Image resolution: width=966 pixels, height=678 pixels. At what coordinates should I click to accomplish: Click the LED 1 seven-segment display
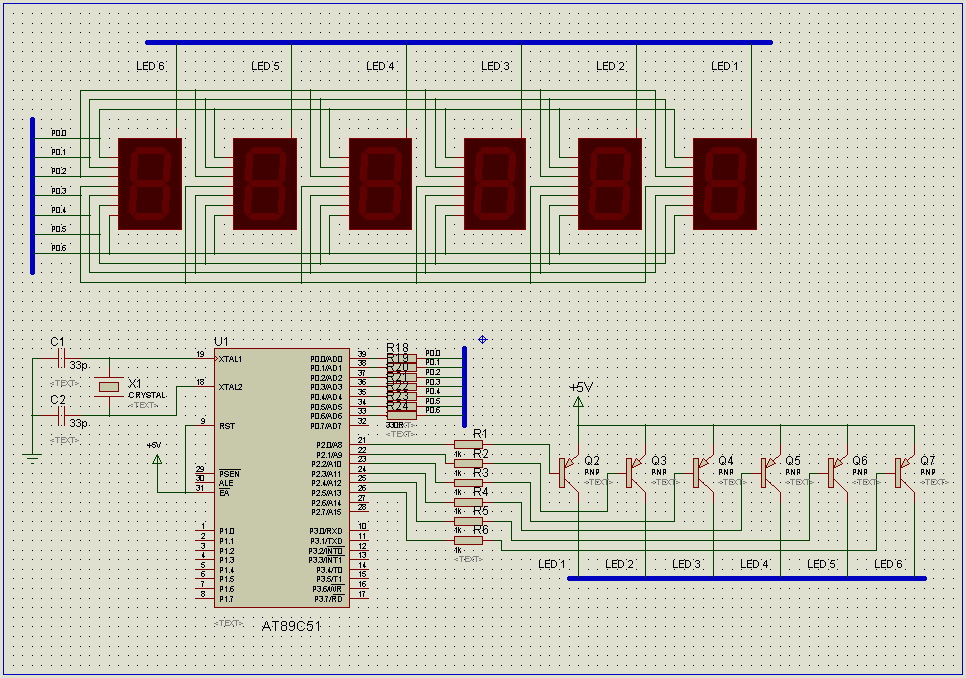pyautogui.click(x=725, y=182)
